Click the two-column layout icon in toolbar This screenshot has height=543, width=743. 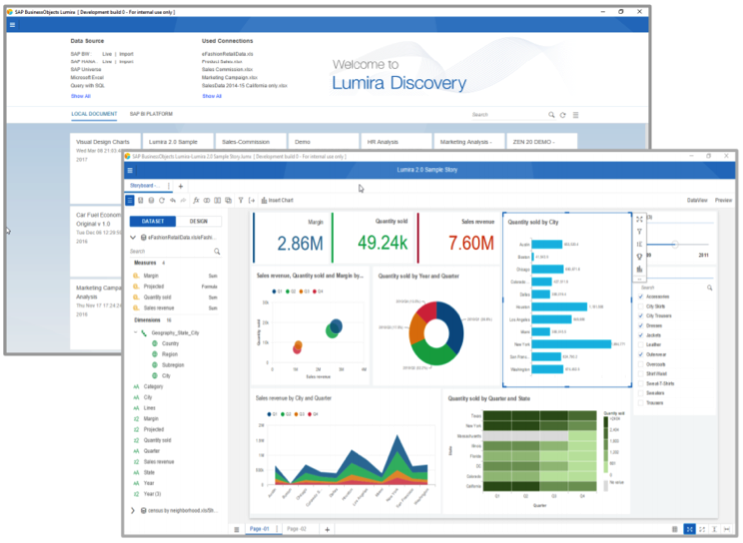[x=217, y=200]
